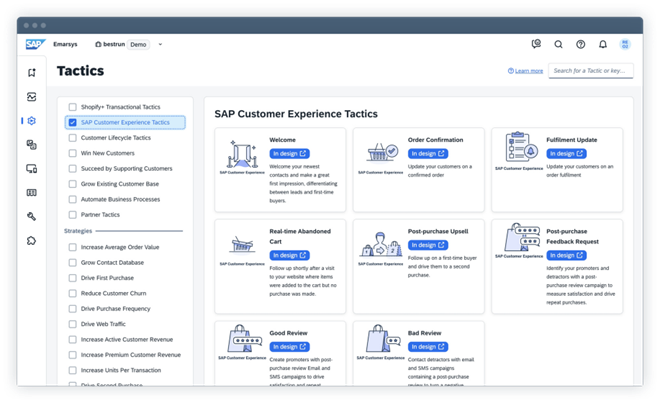
Task: Open the Real-time Abandoned Cart thumbnail
Action: [x=241, y=249]
